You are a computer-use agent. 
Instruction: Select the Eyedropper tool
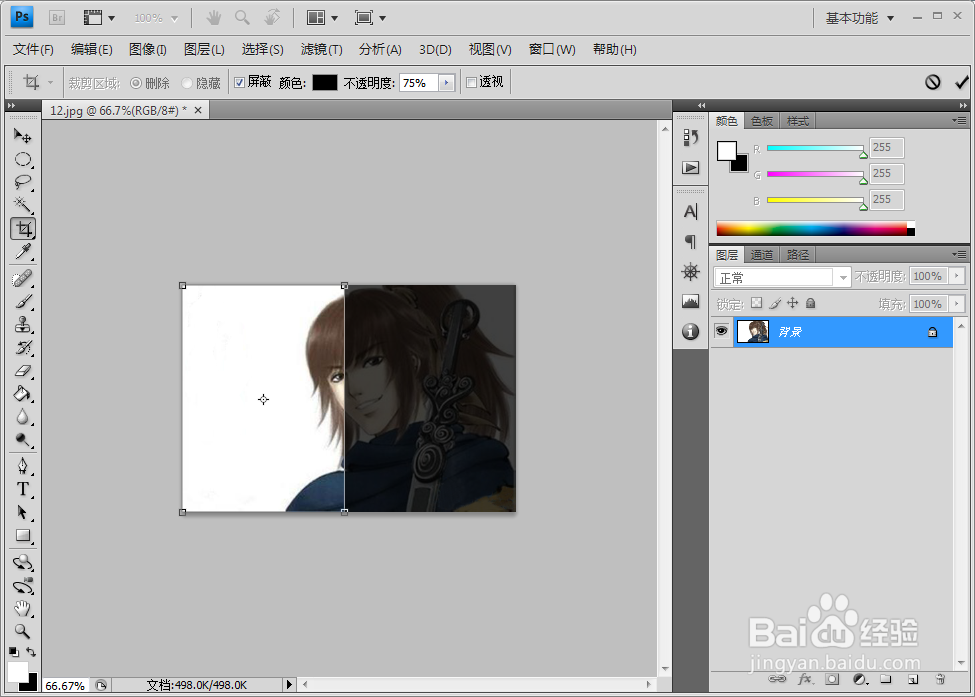[x=23, y=252]
